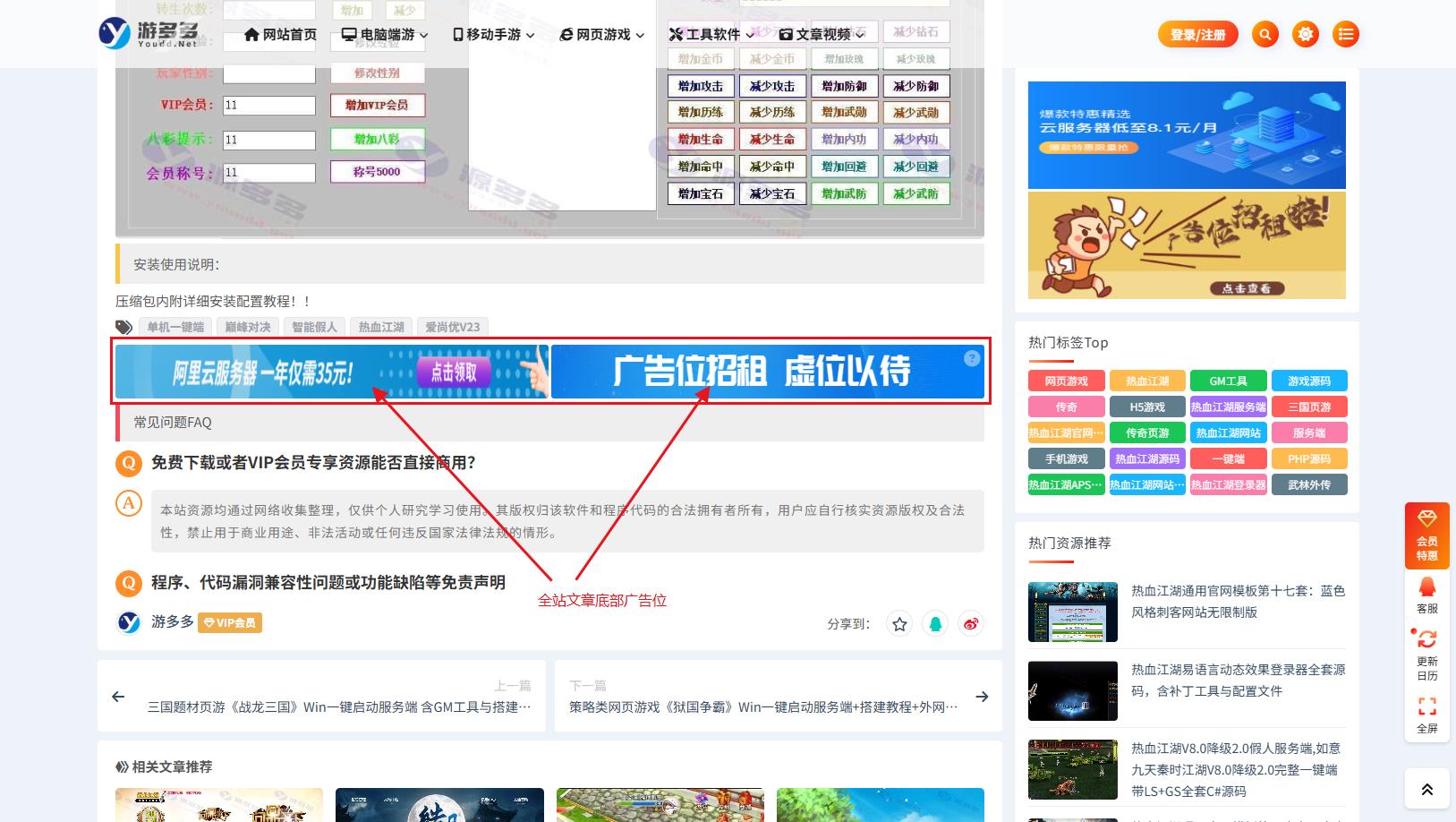The width and height of the screenshot is (1456, 822).
Task: Share via the Weibo icon
Action: point(971,623)
